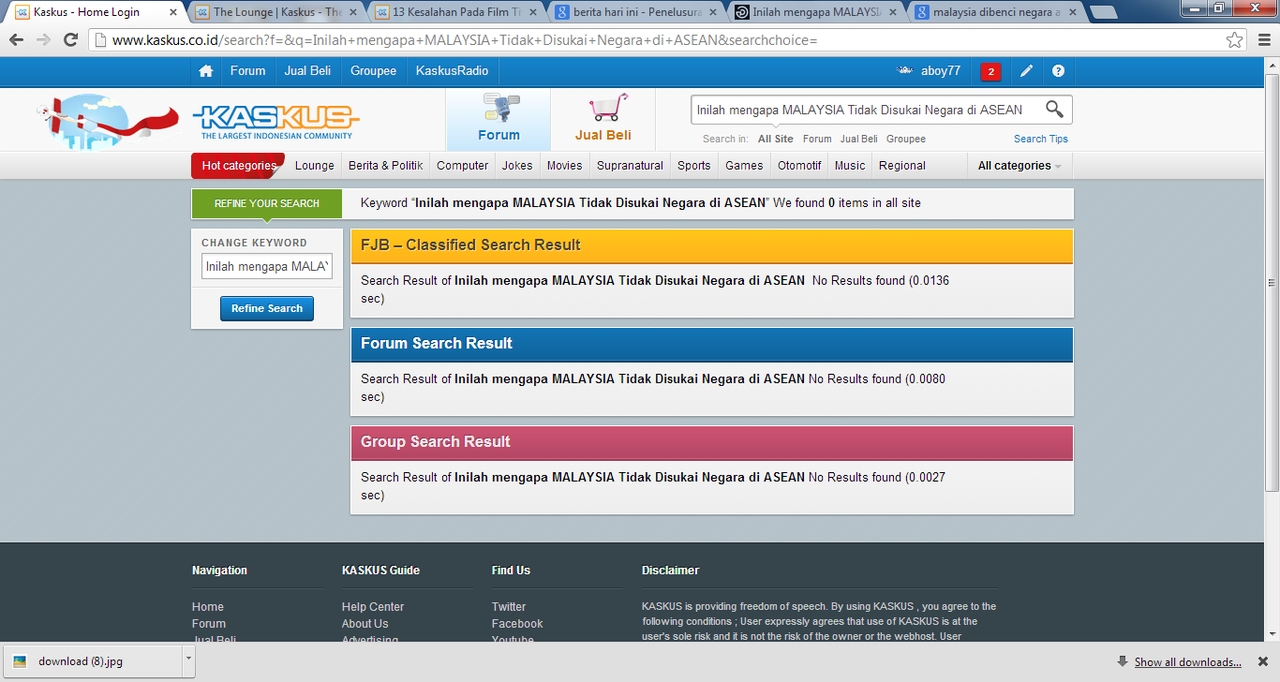Open the Computer category
Screen dimensions: 1280x682
click(x=463, y=166)
